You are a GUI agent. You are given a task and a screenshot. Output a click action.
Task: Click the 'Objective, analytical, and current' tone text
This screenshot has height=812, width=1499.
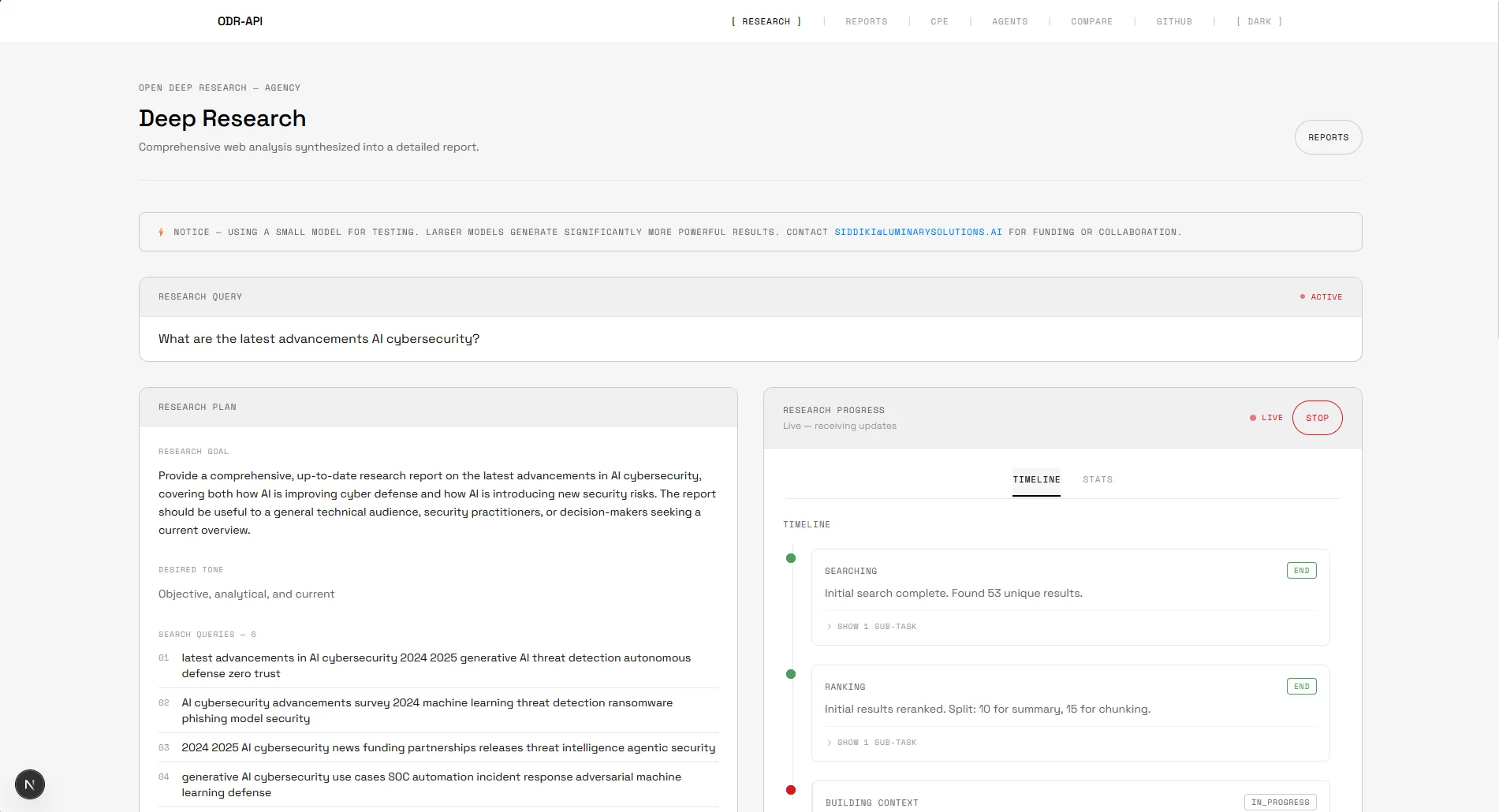click(246, 594)
